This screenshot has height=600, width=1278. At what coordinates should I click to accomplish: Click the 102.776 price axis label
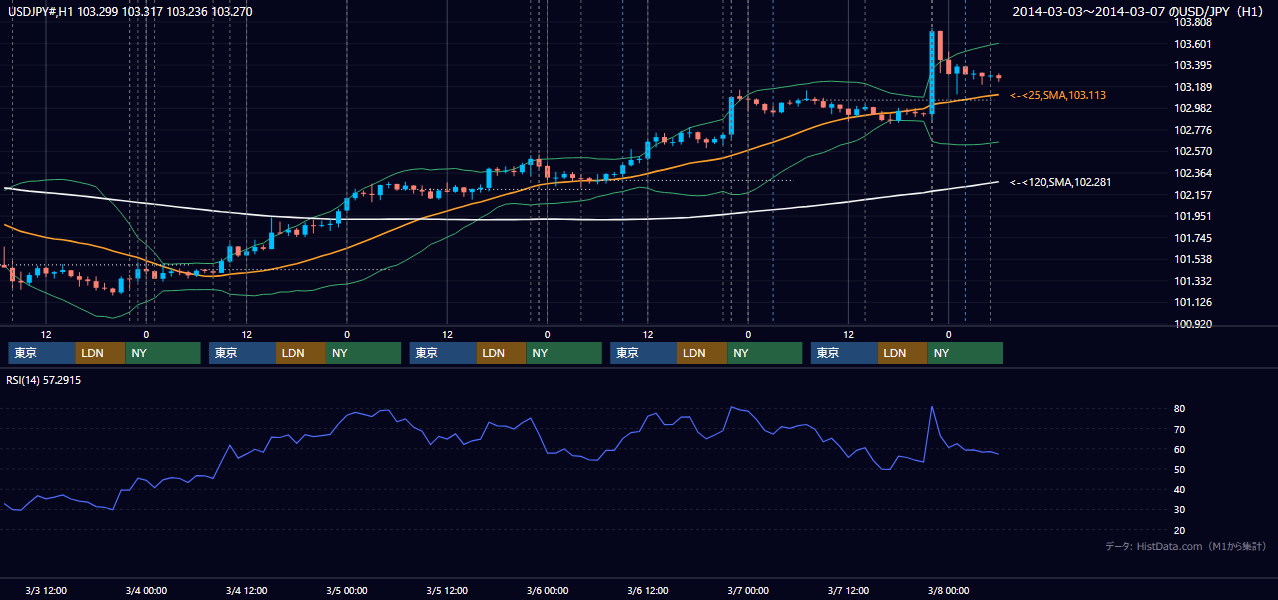[x=1192, y=130]
